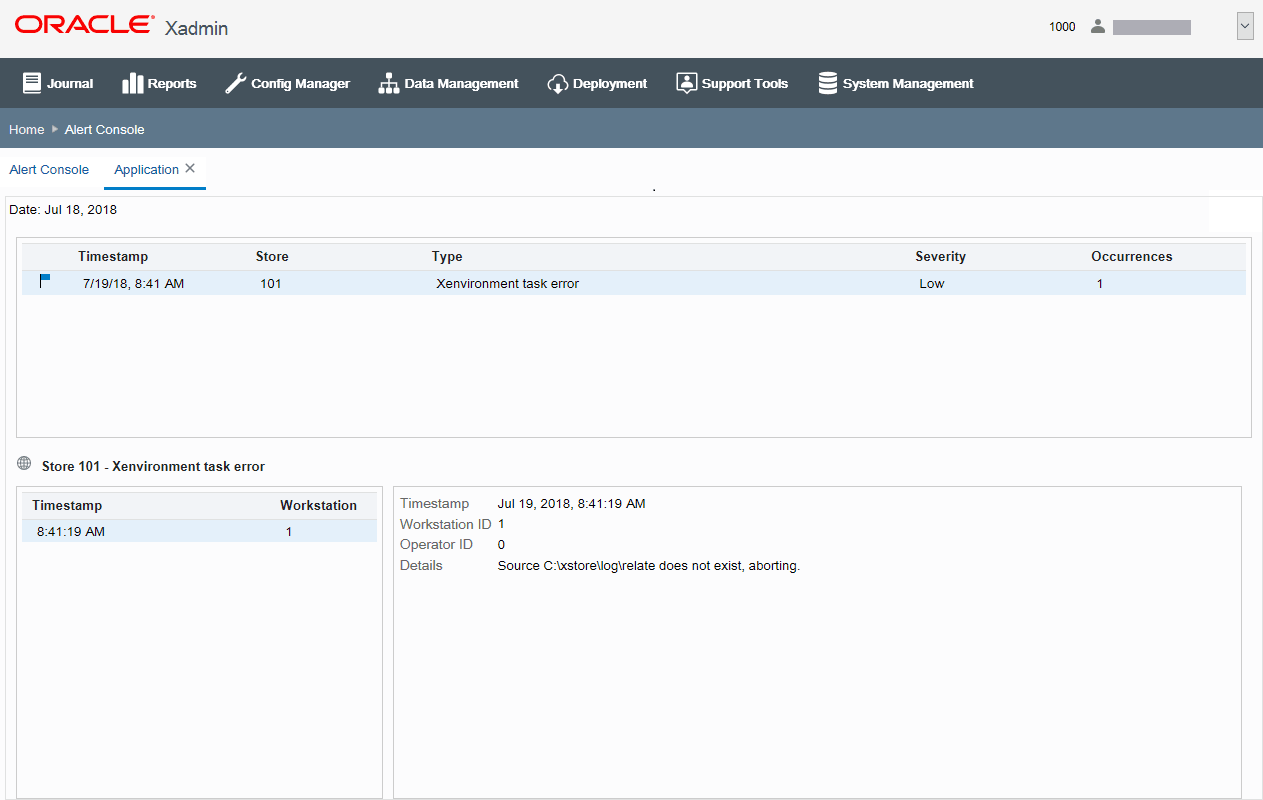The image size is (1263, 800).
Task: Click the Alert Console breadcrumb entry
Action: (x=104, y=129)
